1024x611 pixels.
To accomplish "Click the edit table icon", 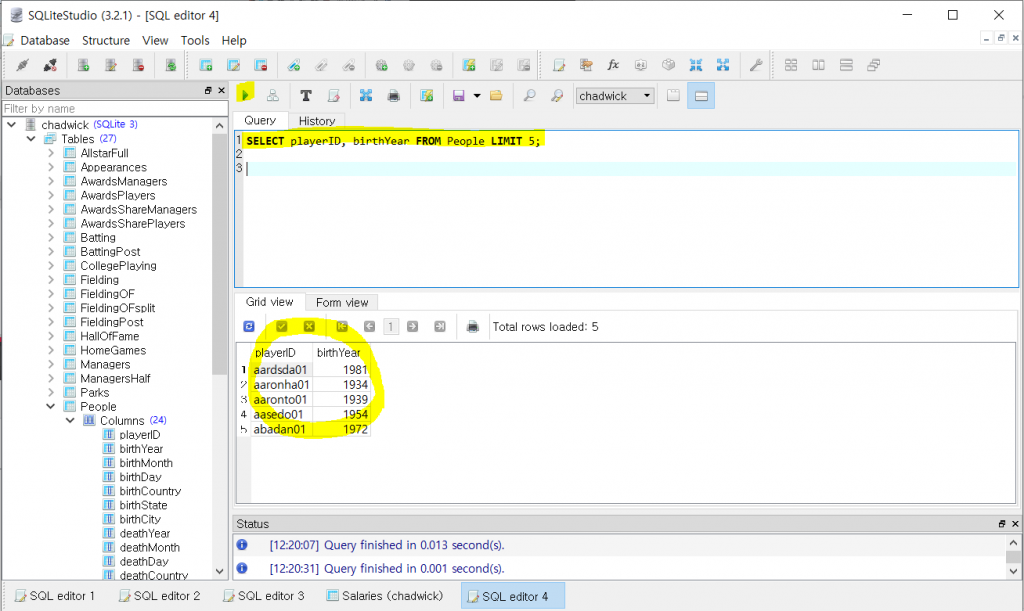I will tap(233, 65).
